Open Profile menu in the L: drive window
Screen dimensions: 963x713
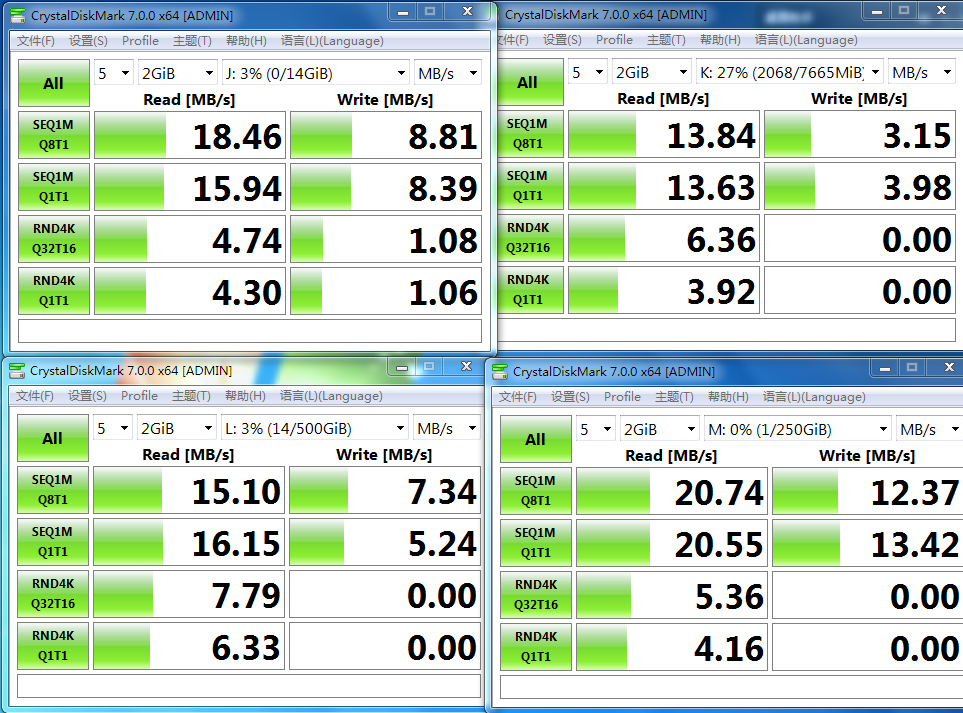tap(140, 396)
